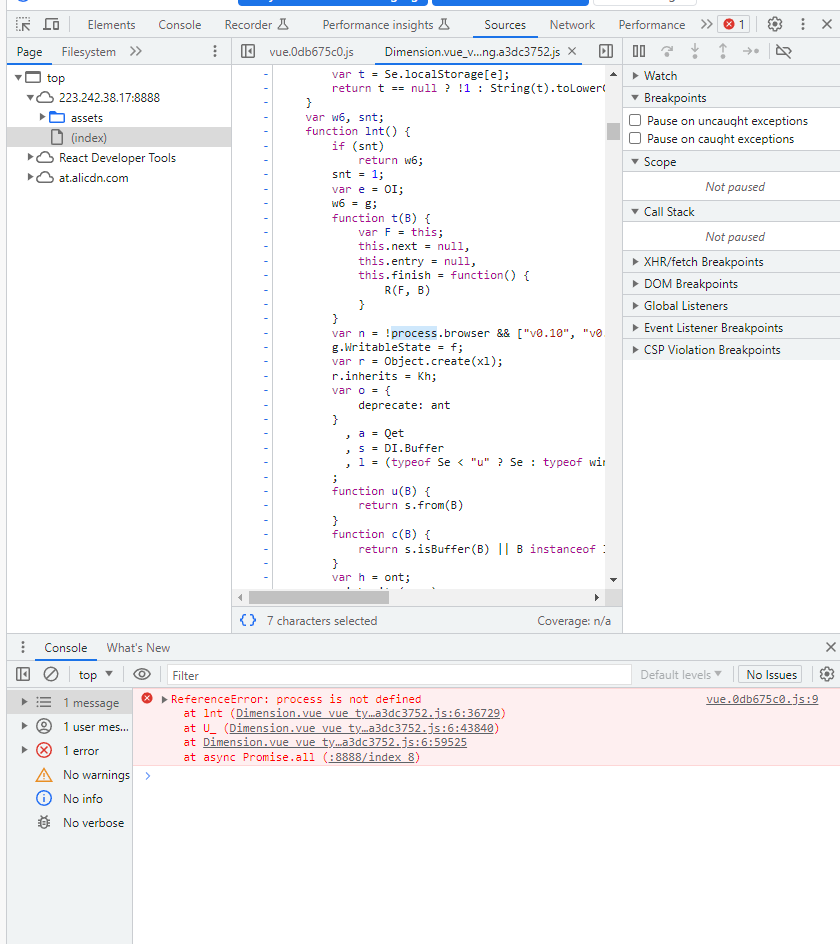
Task: Open the Performance insights tab
Action: coord(385,25)
